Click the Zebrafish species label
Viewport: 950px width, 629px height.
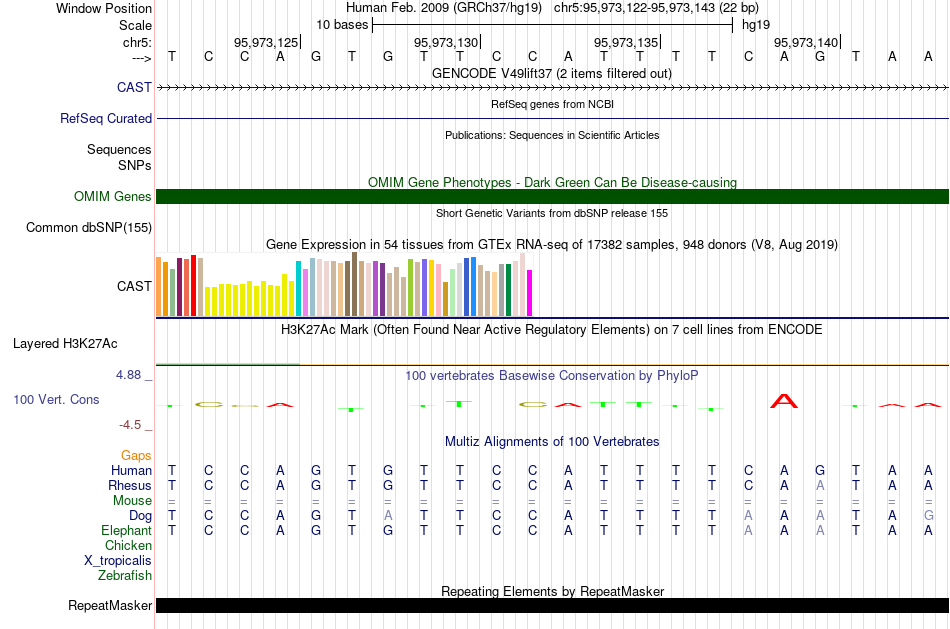[x=125, y=576]
